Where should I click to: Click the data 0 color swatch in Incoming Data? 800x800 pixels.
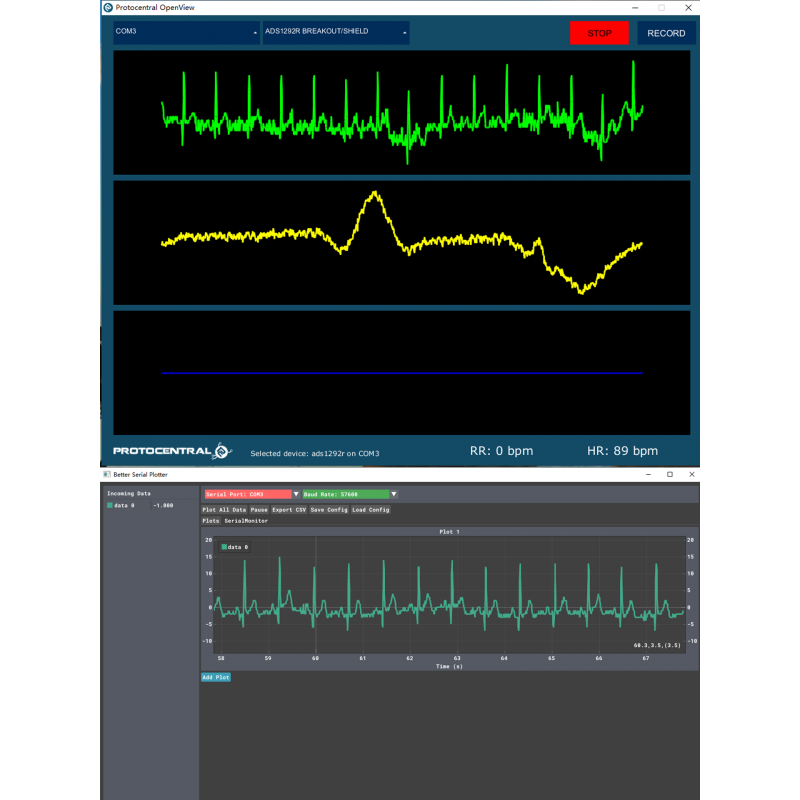coord(110,506)
